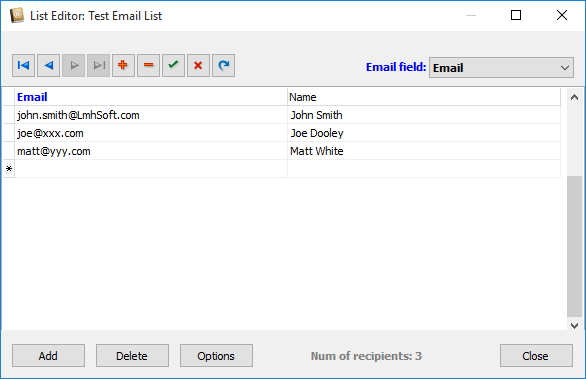
Task: Click the scrollbar up arrow
Action: click(574, 97)
